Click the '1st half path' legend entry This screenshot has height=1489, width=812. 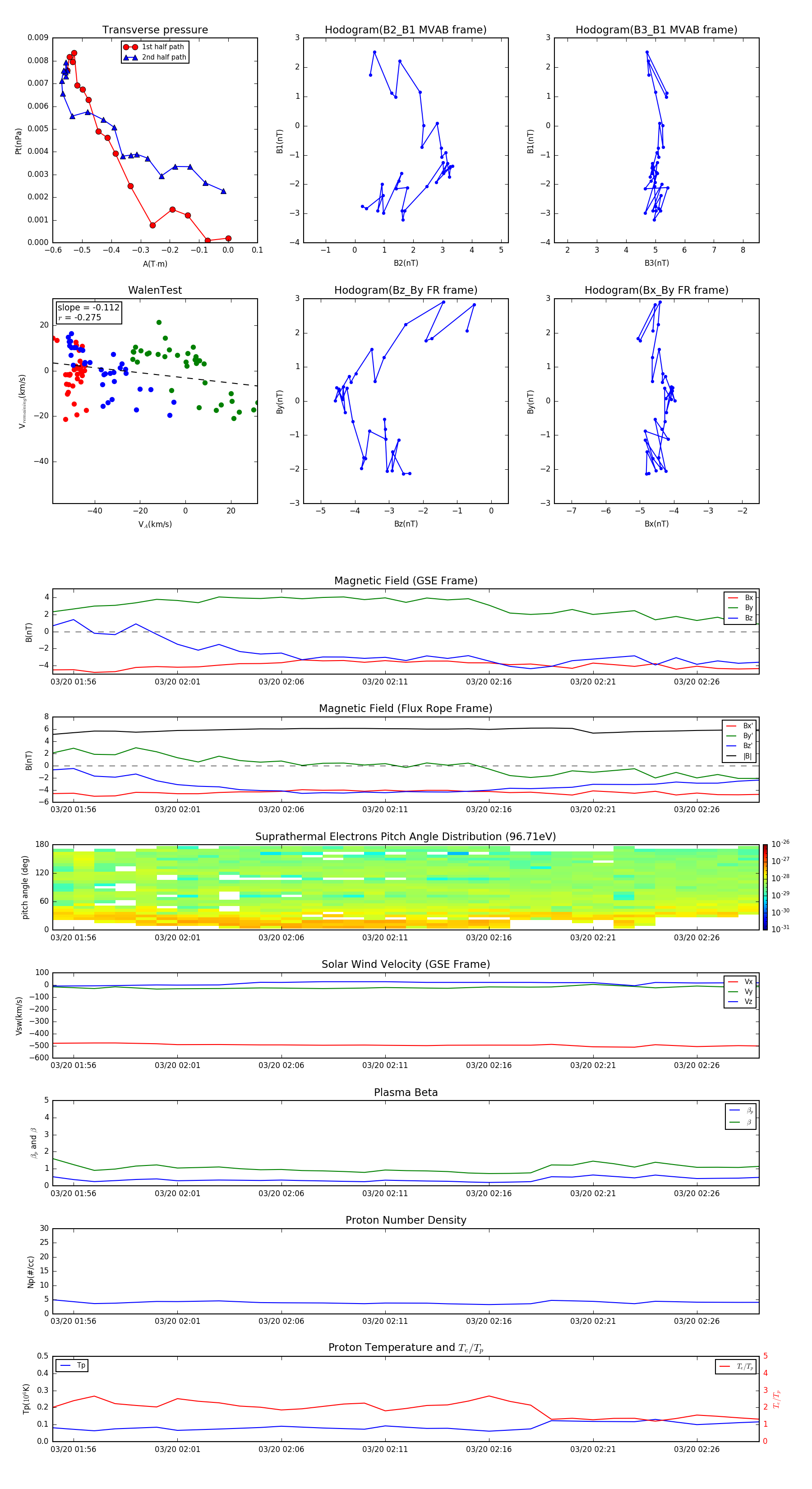[154, 47]
